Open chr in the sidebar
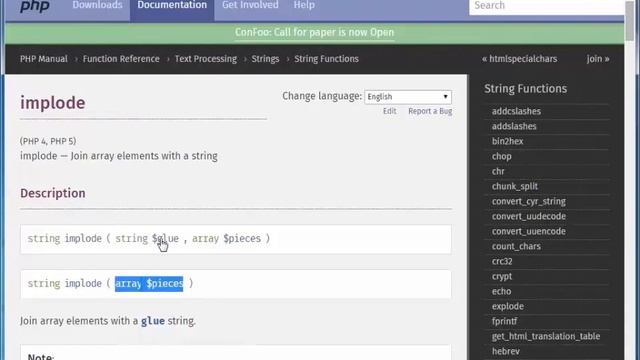Screen dimensions: 640x360 498,171
